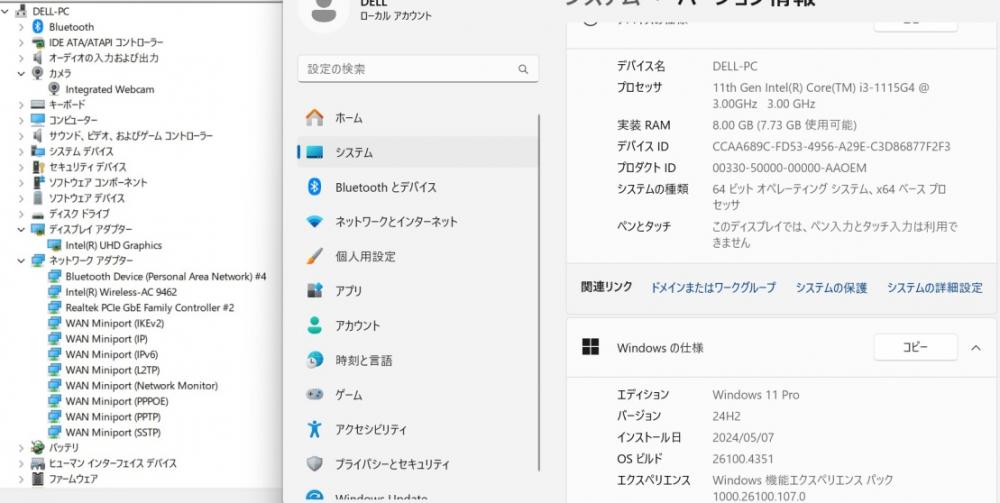Select the Integrated Webcam device icon
The width and height of the screenshot is (1000, 503).
coord(54,89)
